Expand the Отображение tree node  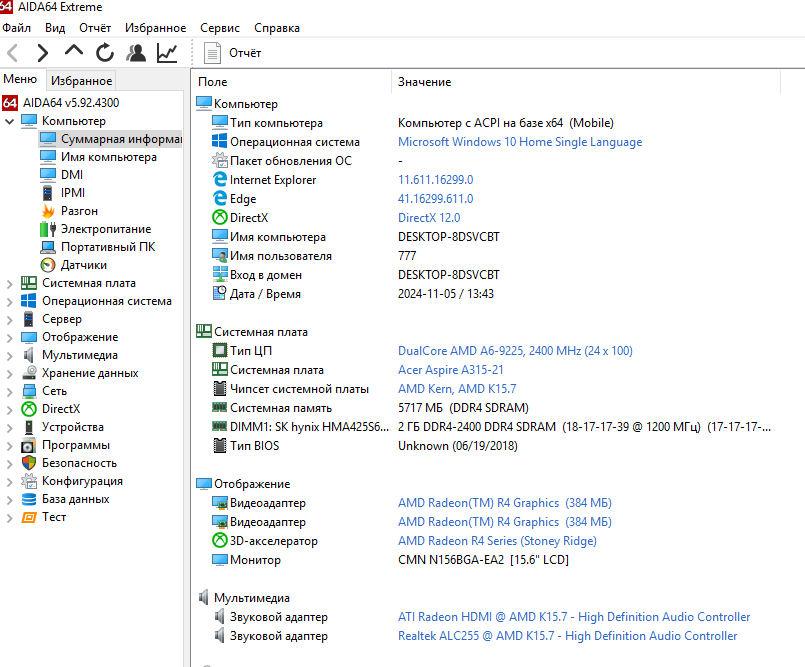[9, 337]
